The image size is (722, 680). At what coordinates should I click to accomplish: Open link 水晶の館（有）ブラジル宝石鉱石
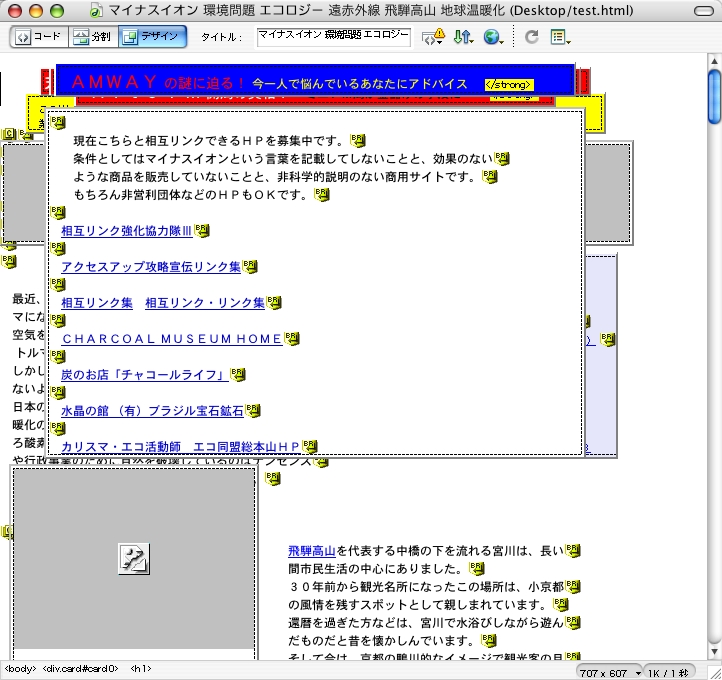click(x=152, y=411)
